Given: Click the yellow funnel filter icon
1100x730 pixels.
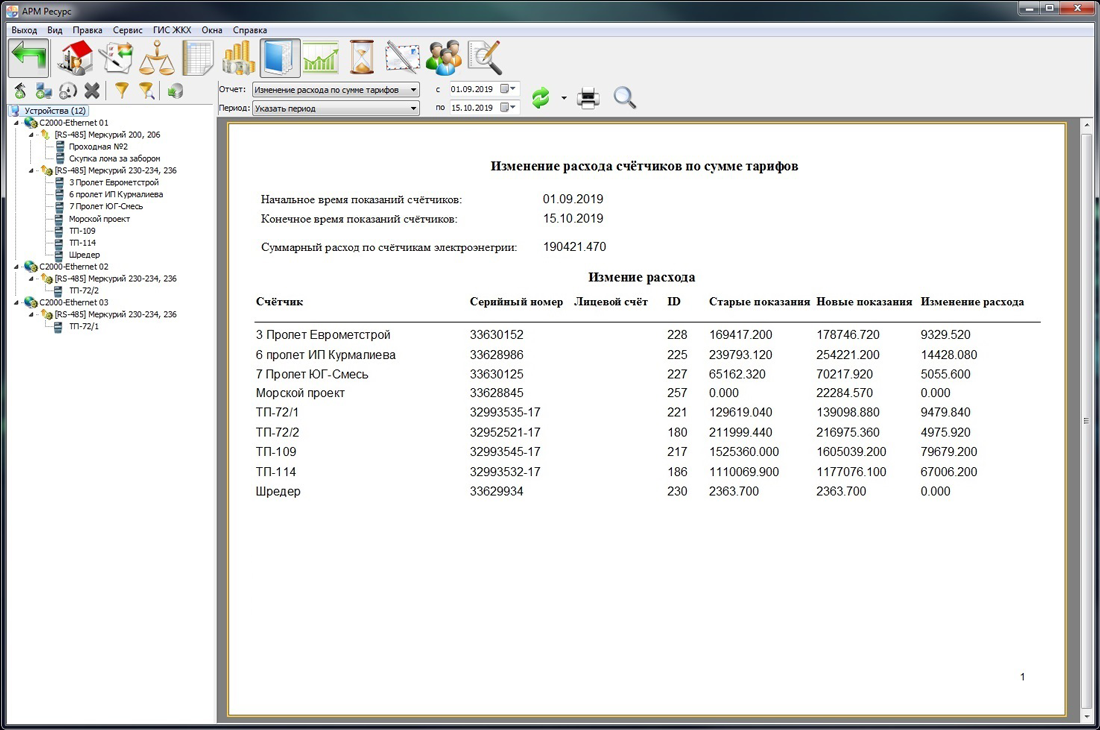Looking at the screenshot, I should pyautogui.click(x=122, y=91).
